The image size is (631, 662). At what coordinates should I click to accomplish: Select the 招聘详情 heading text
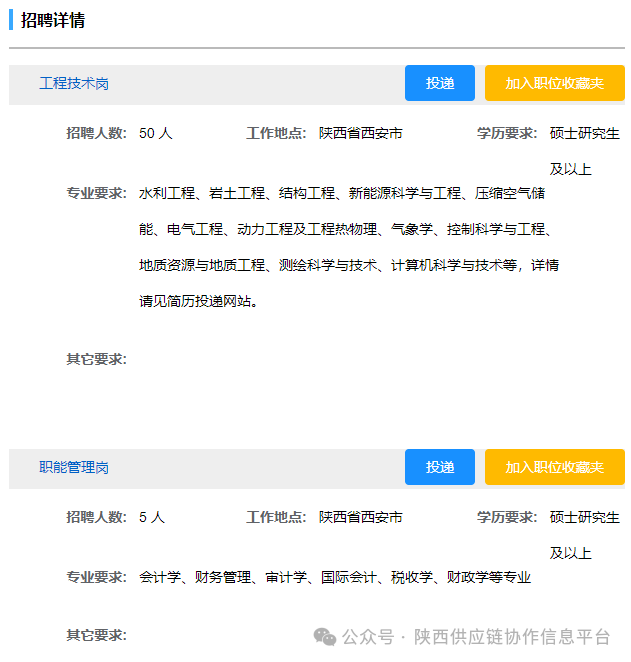point(53,20)
